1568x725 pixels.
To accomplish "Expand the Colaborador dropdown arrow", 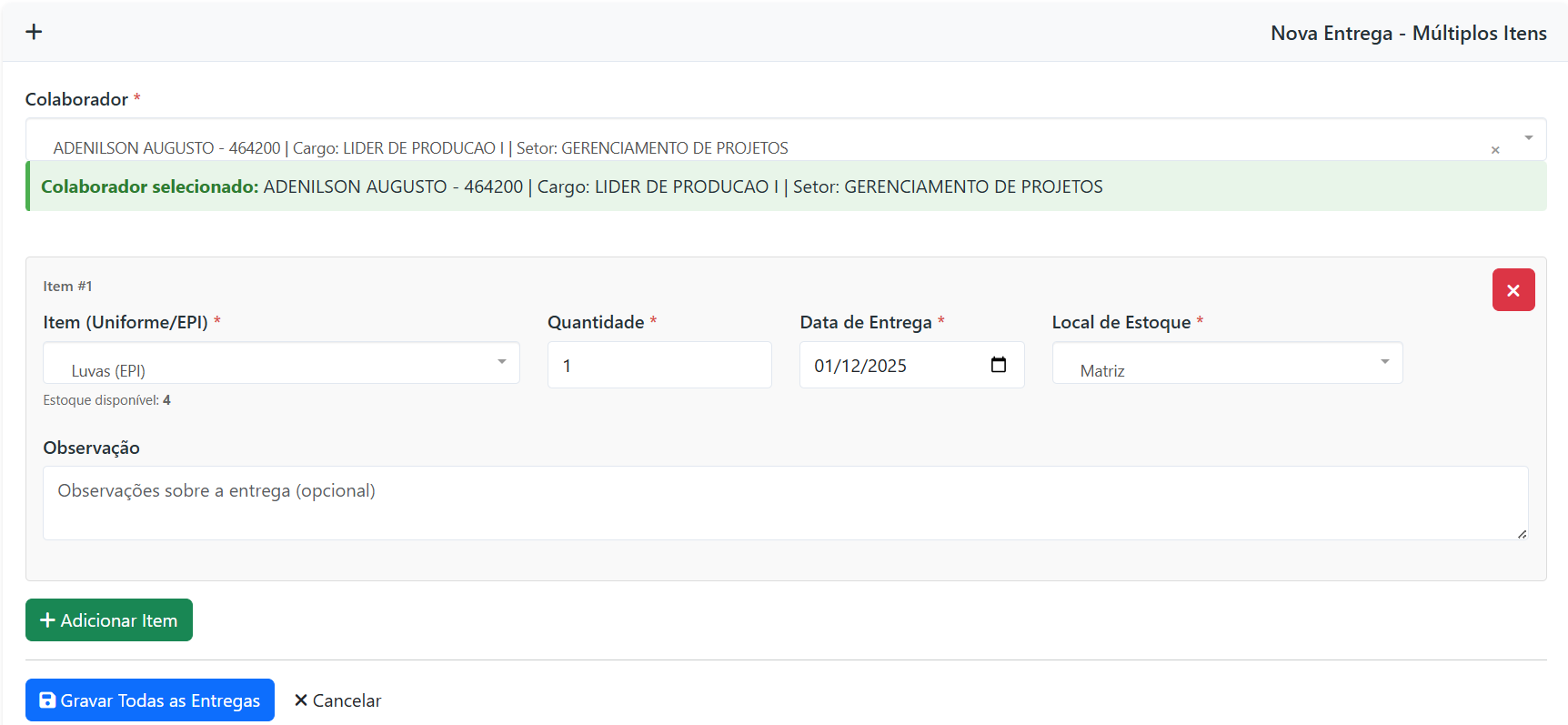I will [x=1529, y=138].
